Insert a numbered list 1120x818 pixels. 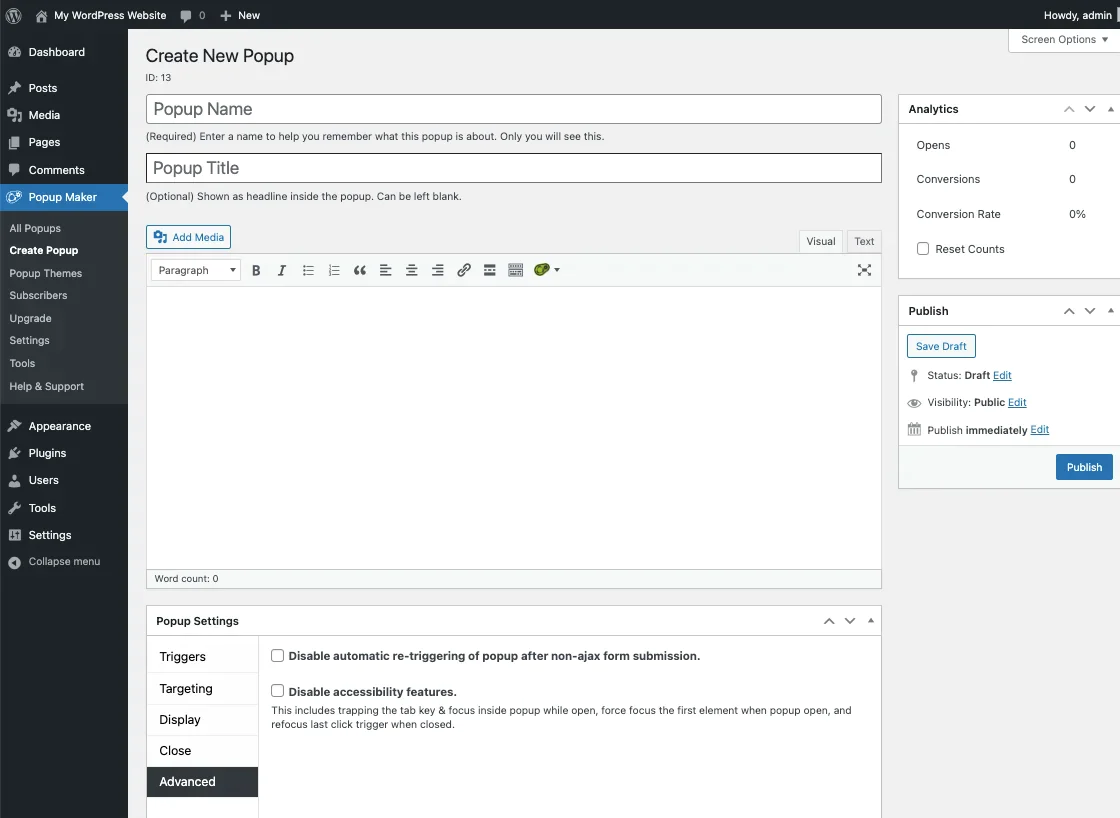(x=334, y=269)
